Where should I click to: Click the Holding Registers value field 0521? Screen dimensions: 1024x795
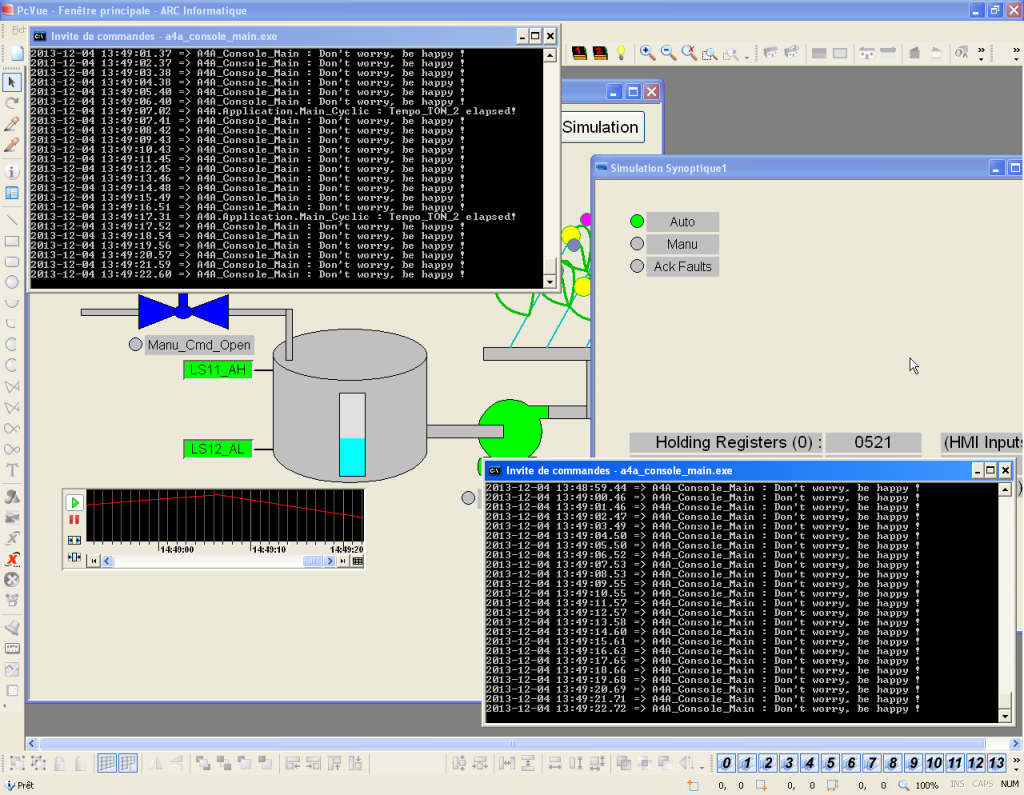[873, 442]
